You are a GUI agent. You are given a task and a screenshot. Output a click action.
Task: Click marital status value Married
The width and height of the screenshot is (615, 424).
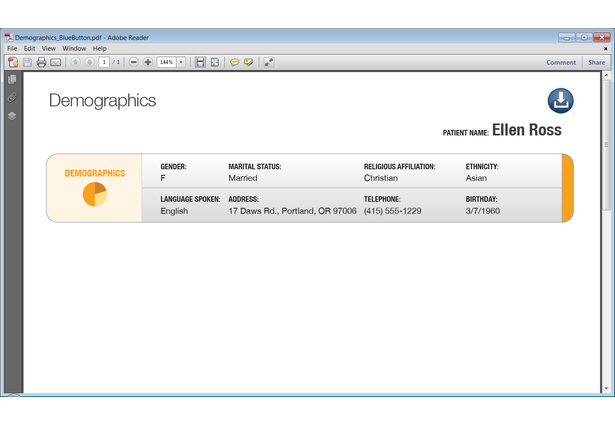(243, 178)
